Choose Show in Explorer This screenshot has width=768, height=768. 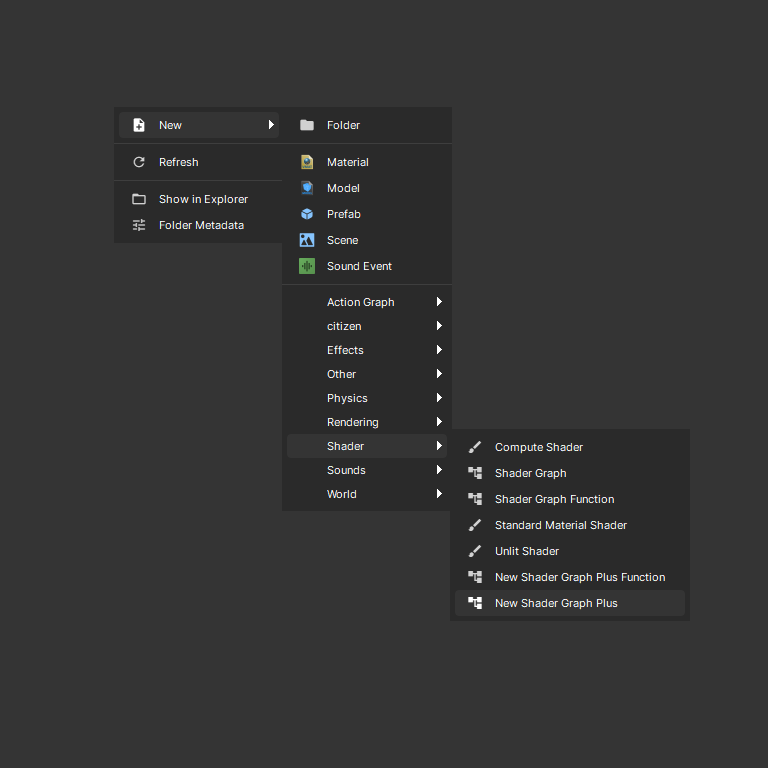(203, 199)
